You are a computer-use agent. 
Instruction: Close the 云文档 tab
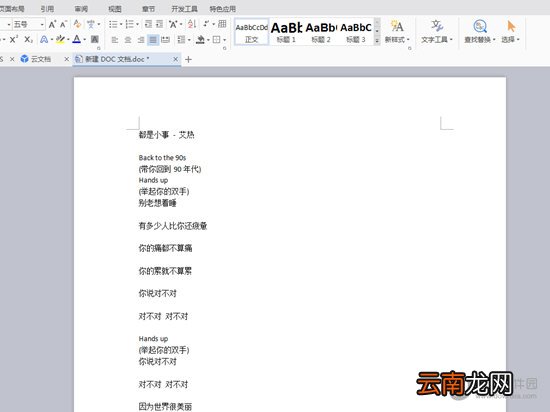coord(67,59)
